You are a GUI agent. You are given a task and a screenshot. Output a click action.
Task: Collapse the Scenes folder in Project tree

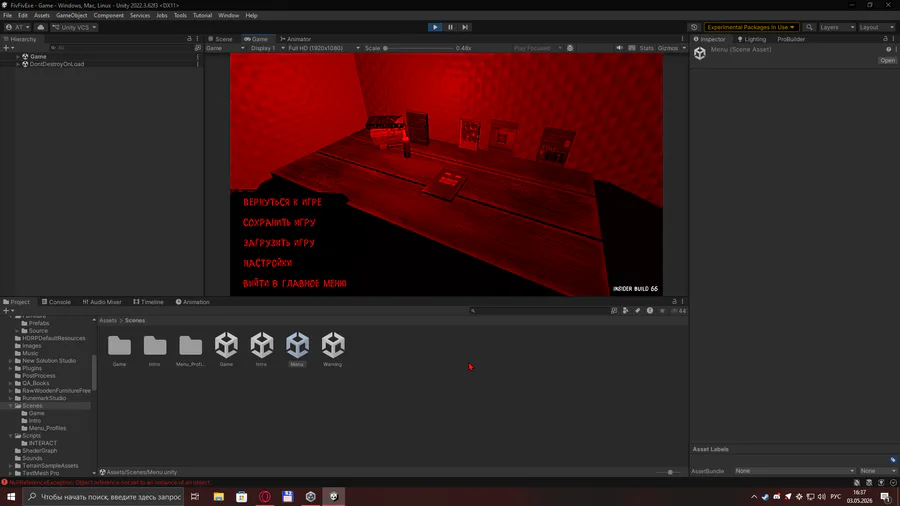pyautogui.click(x=10, y=406)
